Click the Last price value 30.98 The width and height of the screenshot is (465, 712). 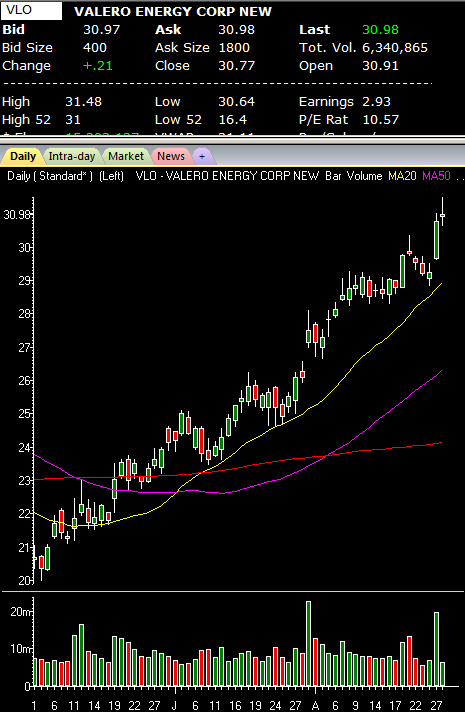380,30
